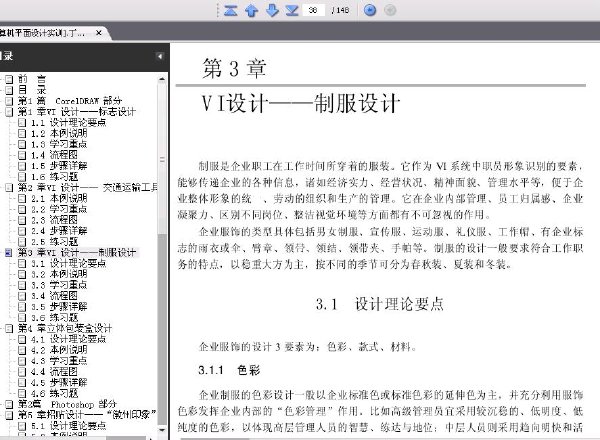The height and width of the screenshot is (440, 600).
Task: Open bookmark 2.4 步骤详解
Action: coord(59,231)
